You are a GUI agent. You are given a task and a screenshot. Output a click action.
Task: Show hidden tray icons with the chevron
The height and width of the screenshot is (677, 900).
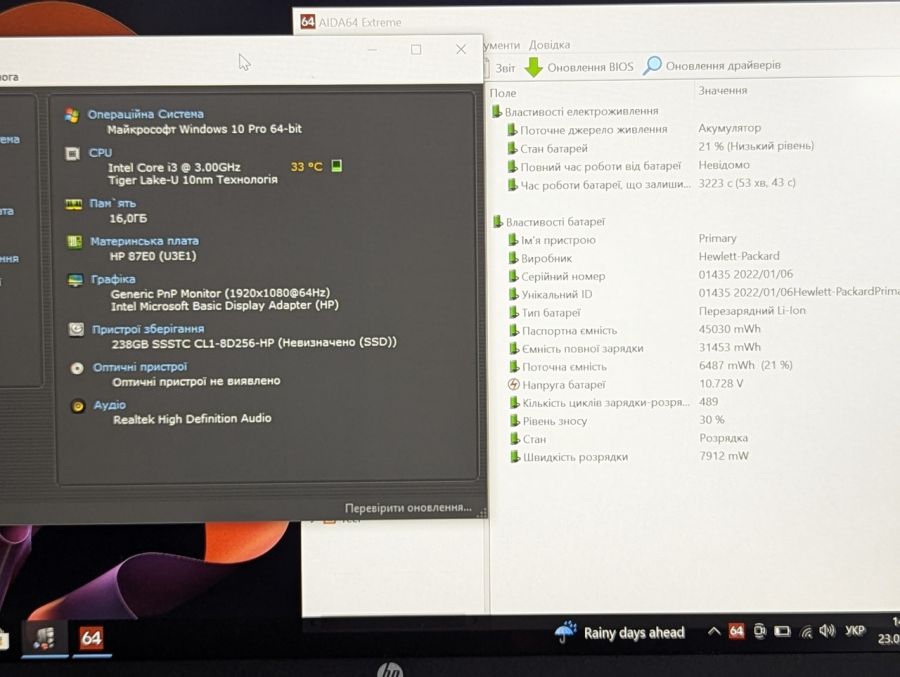click(713, 631)
